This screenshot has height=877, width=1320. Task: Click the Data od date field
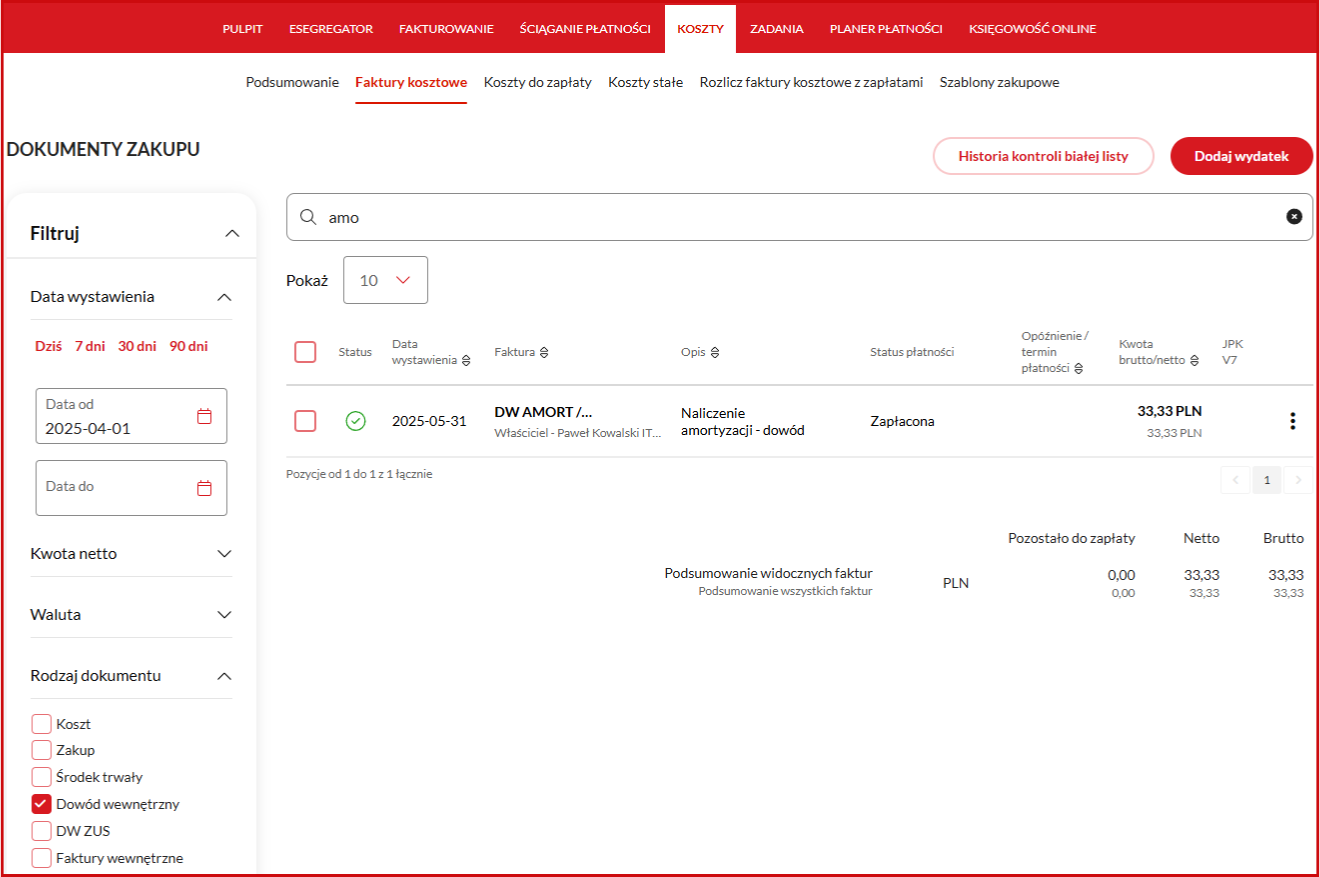click(131, 416)
